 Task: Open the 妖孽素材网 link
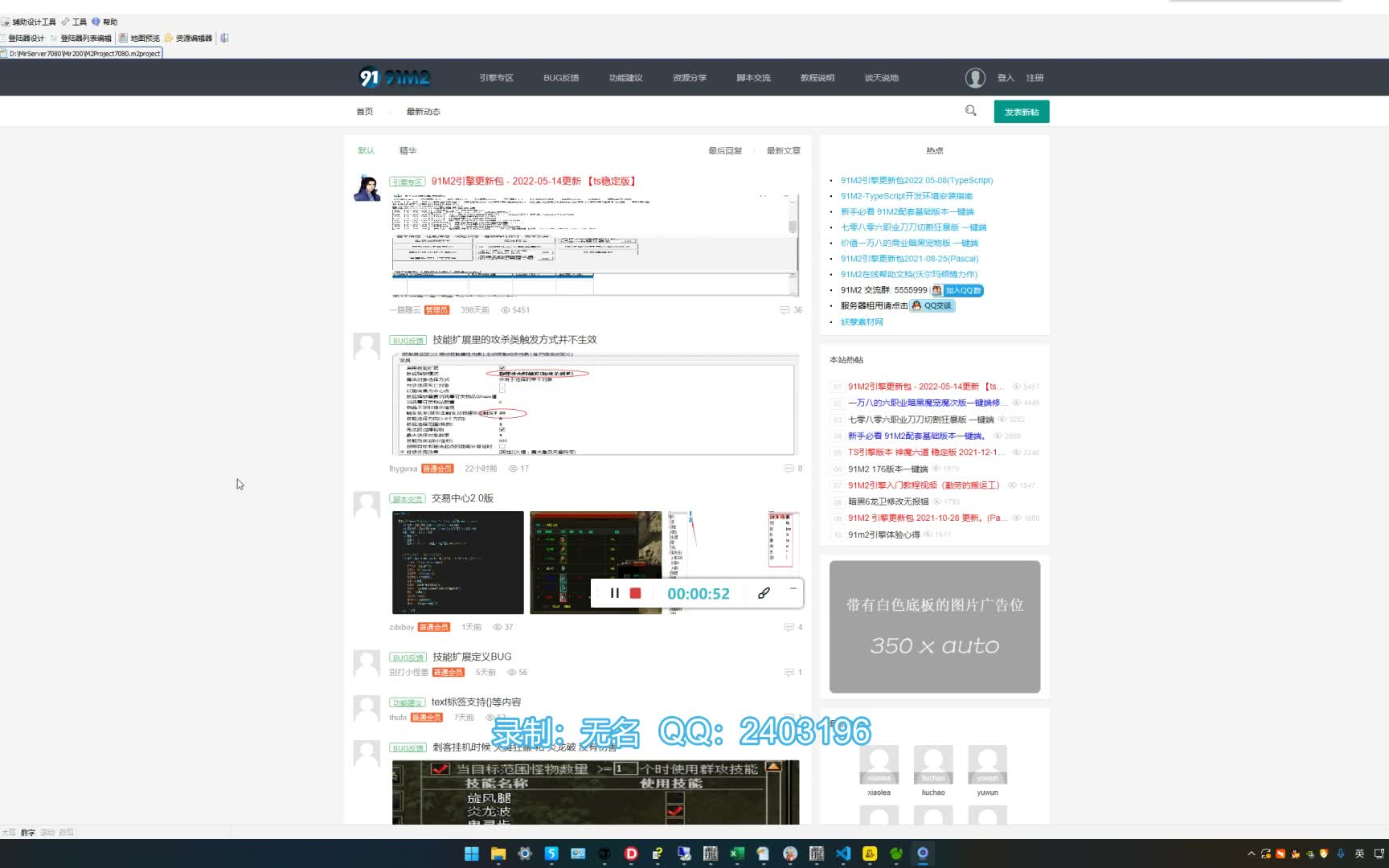[862, 321]
